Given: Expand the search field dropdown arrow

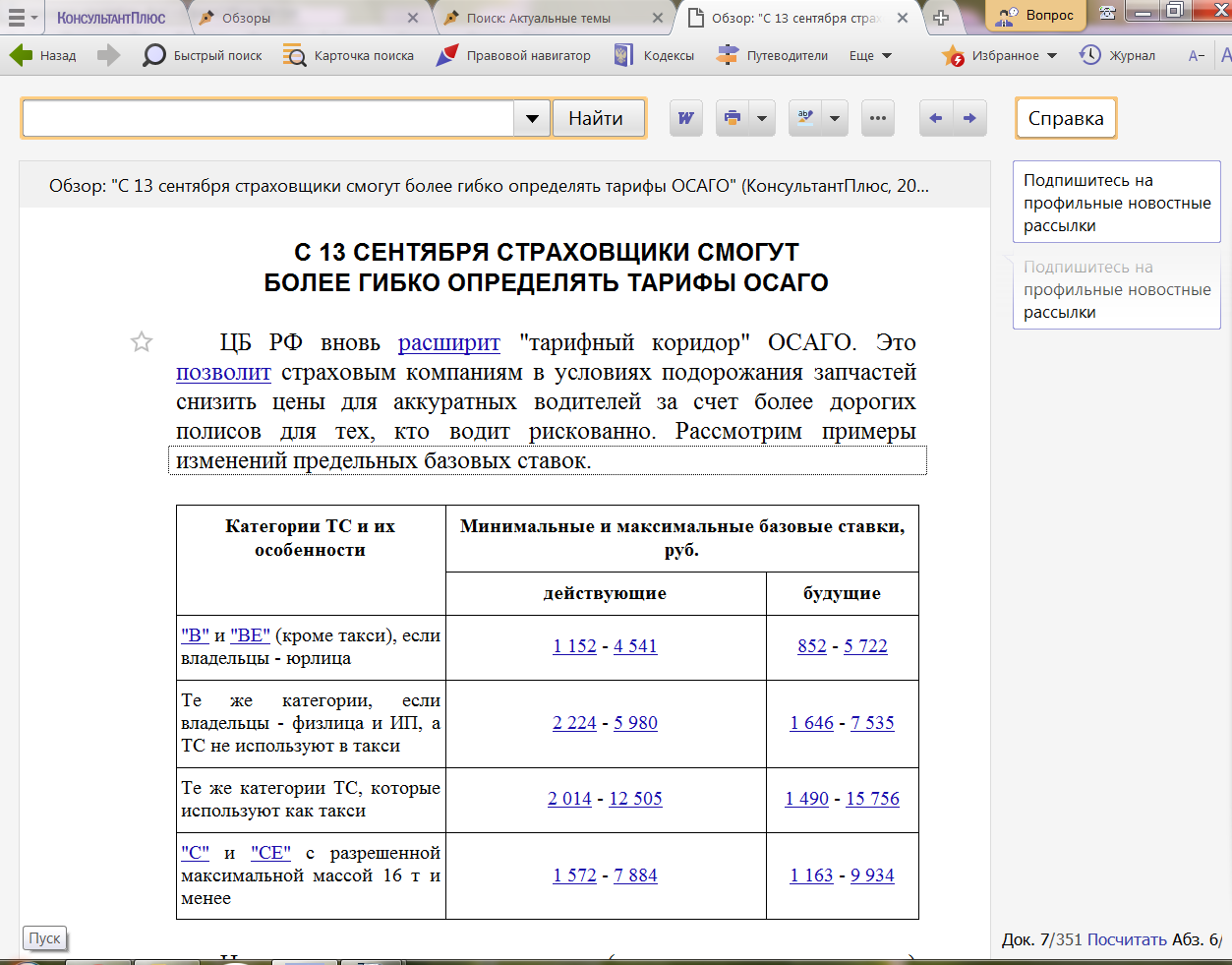Looking at the screenshot, I should point(532,119).
